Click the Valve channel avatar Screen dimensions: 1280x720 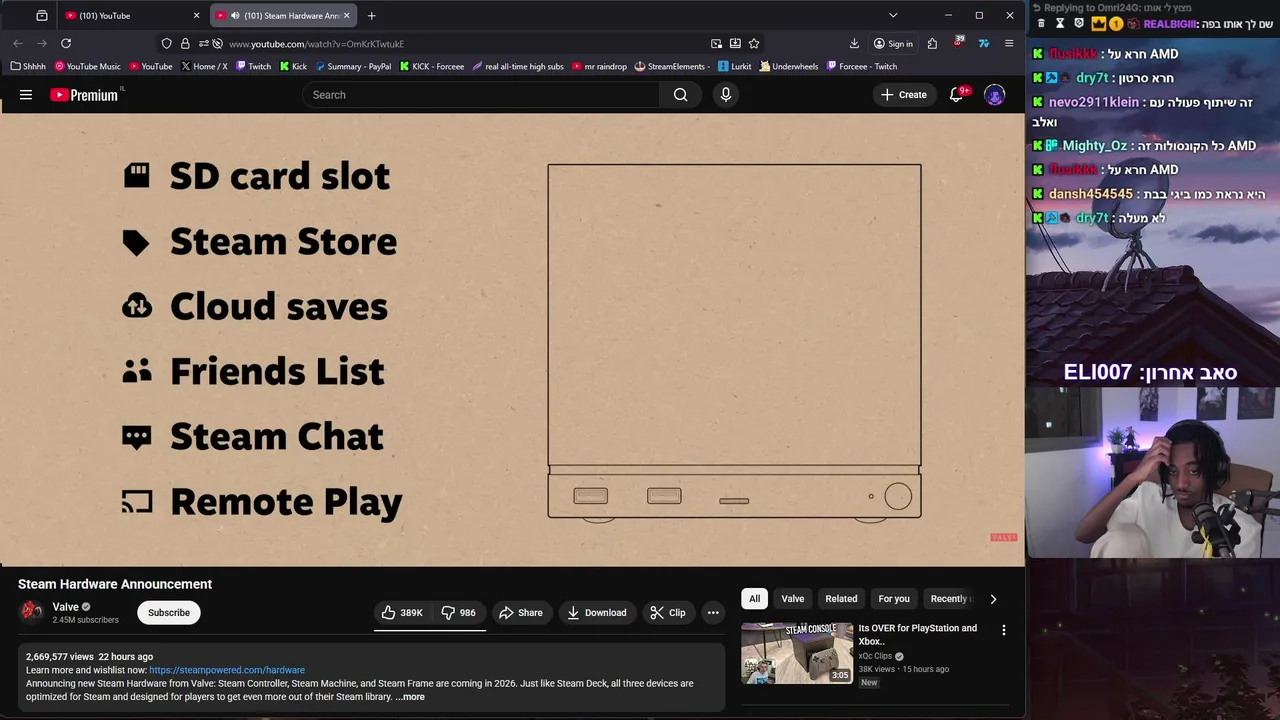(x=32, y=611)
